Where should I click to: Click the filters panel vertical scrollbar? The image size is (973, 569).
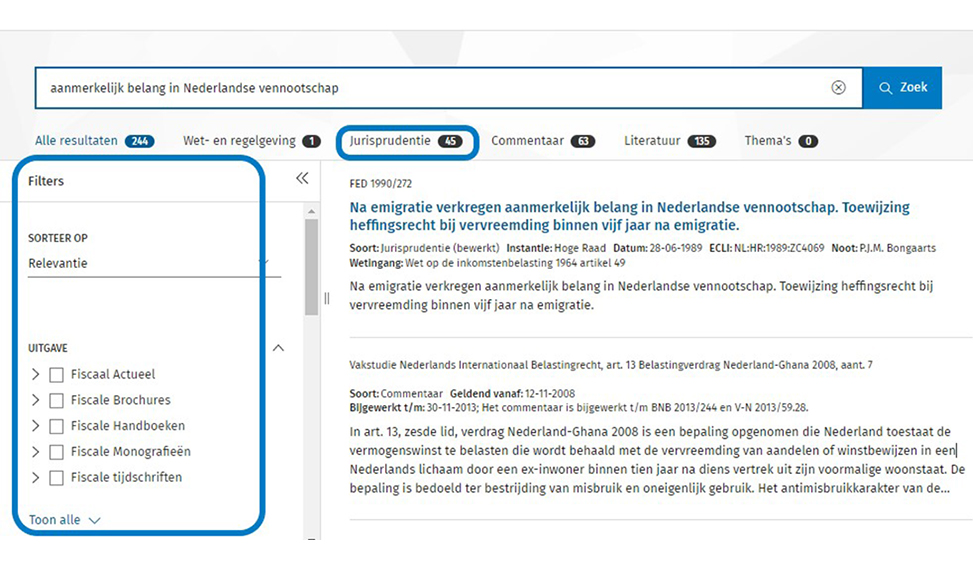click(x=311, y=265)
